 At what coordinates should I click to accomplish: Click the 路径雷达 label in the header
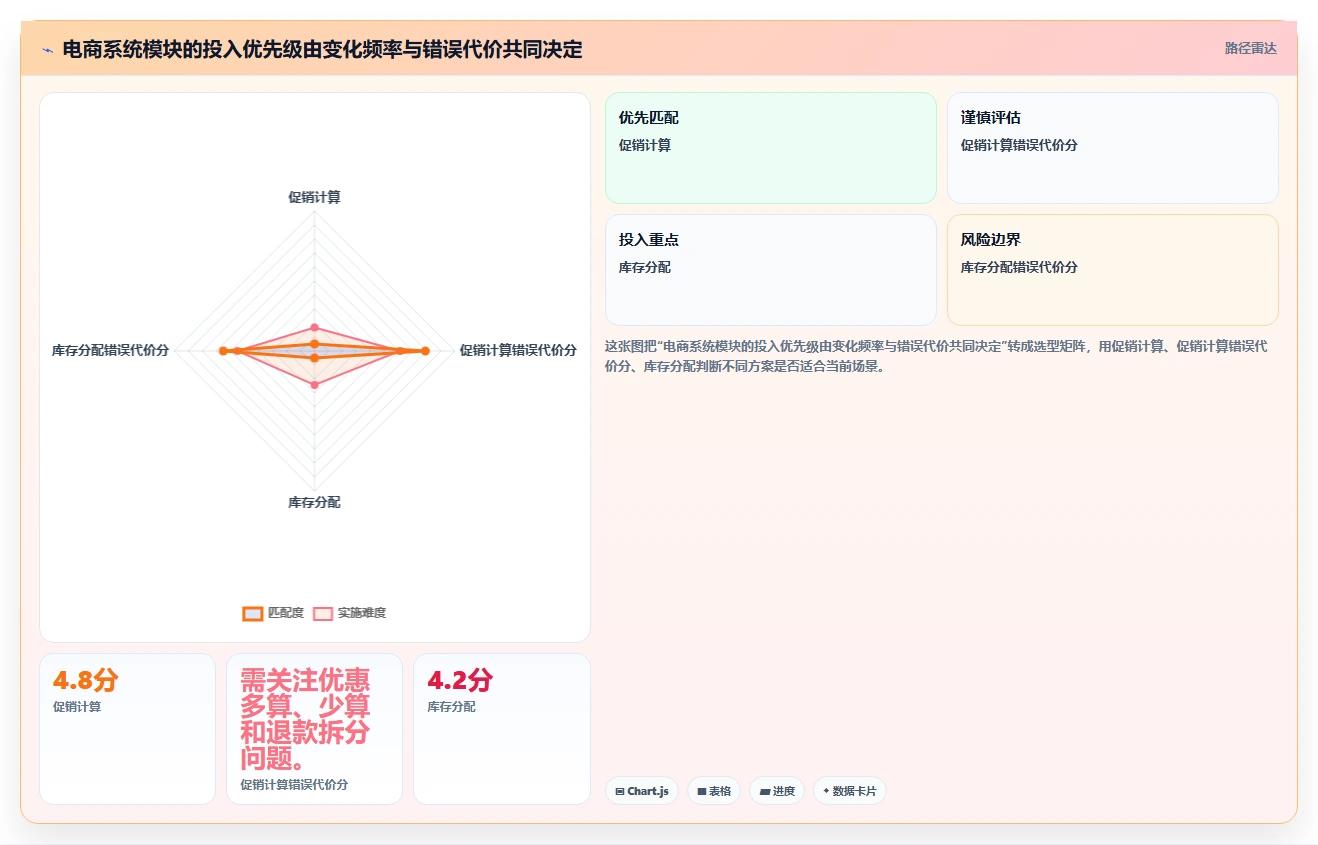pyautogui.click(x=1251, y=48)
